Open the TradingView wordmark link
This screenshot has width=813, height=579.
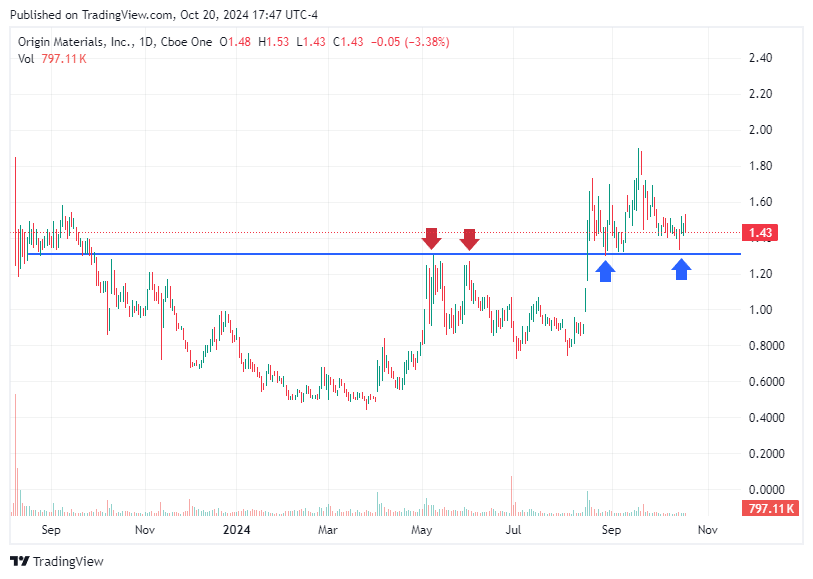[68, 561]
